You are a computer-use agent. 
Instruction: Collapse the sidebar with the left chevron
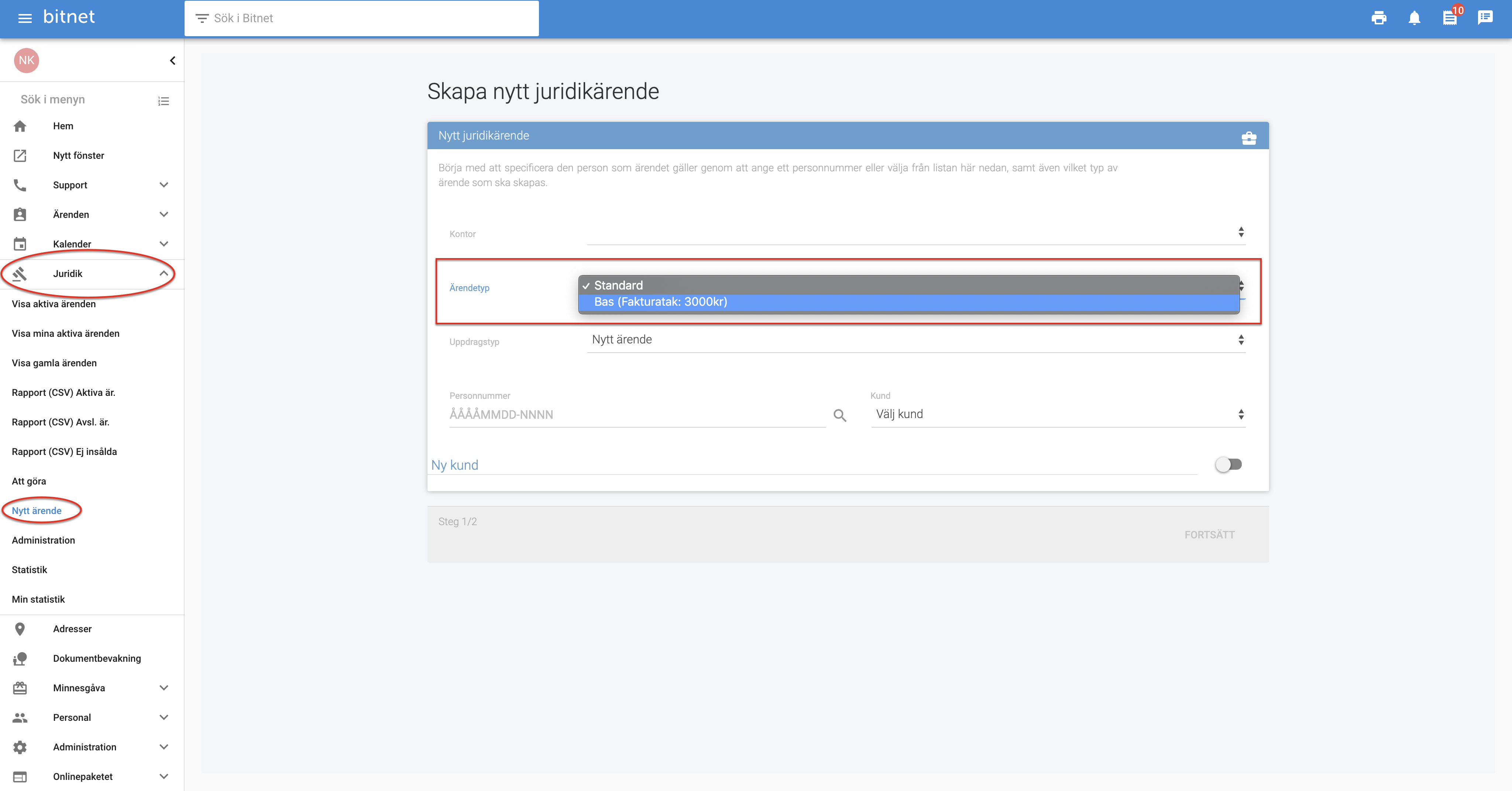172,61
